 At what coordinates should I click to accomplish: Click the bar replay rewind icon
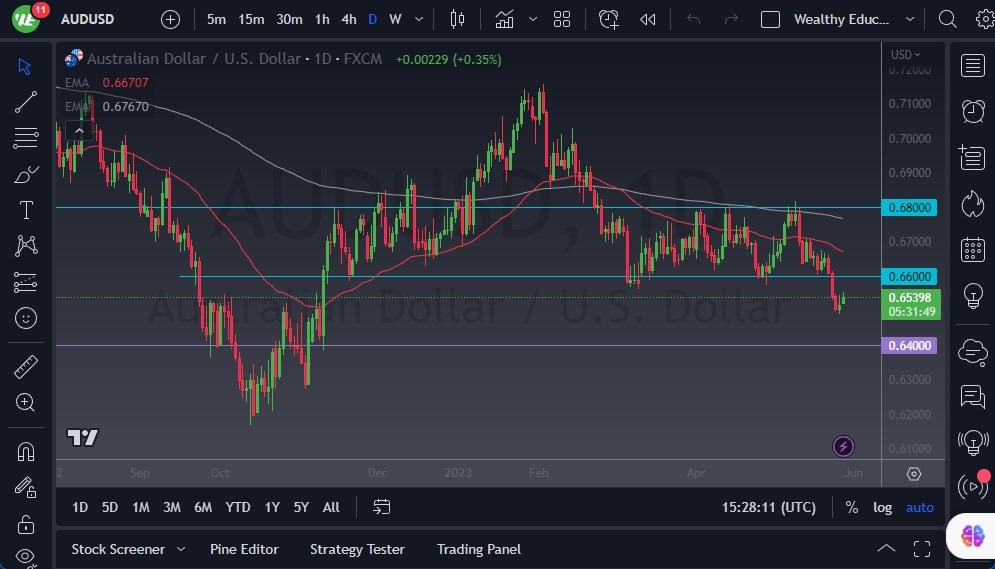point(648,19)
